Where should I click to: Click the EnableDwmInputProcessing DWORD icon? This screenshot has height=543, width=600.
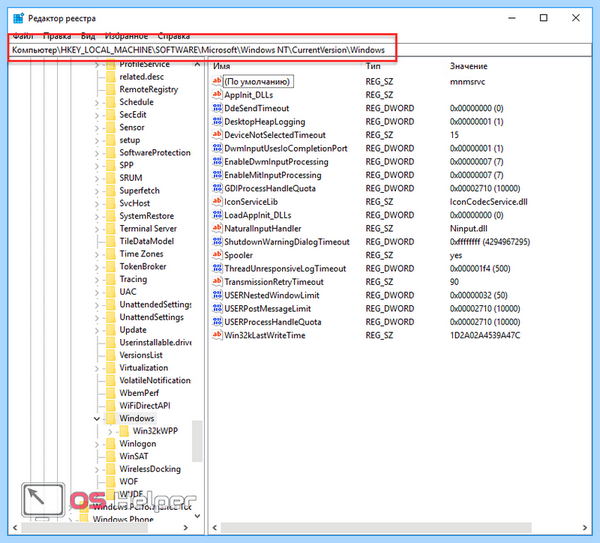pyautogui.click(x=217, y=161)
